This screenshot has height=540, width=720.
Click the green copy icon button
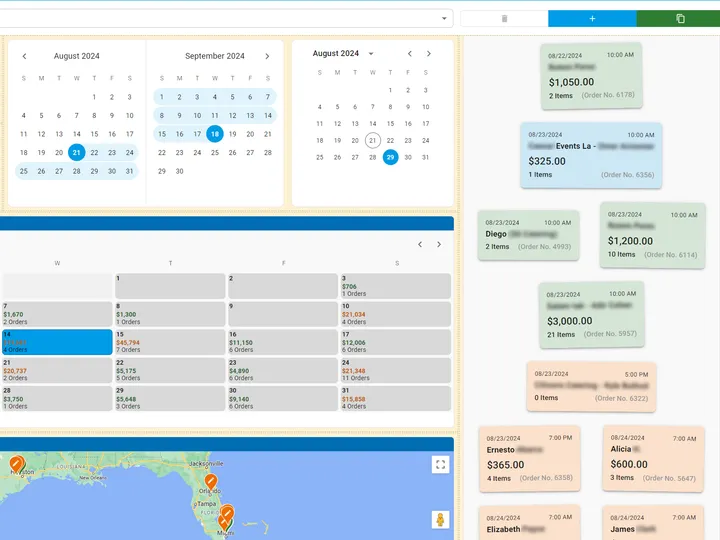click(680, 18)
